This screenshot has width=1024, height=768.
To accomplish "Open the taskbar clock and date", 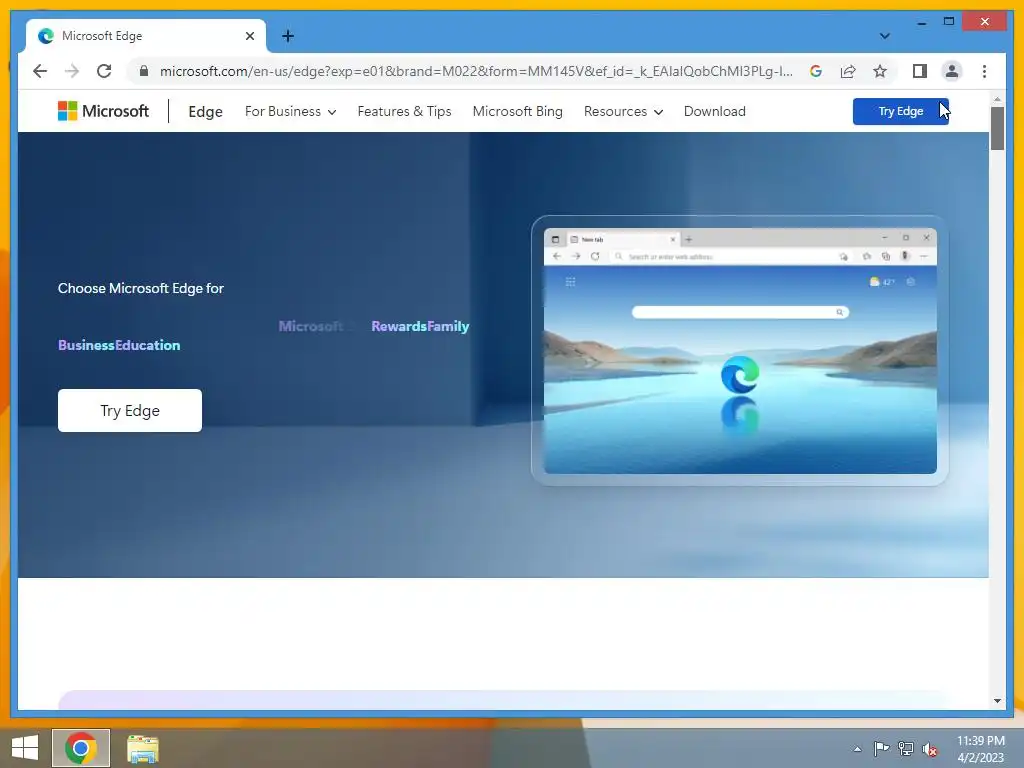I will [980, 749].
